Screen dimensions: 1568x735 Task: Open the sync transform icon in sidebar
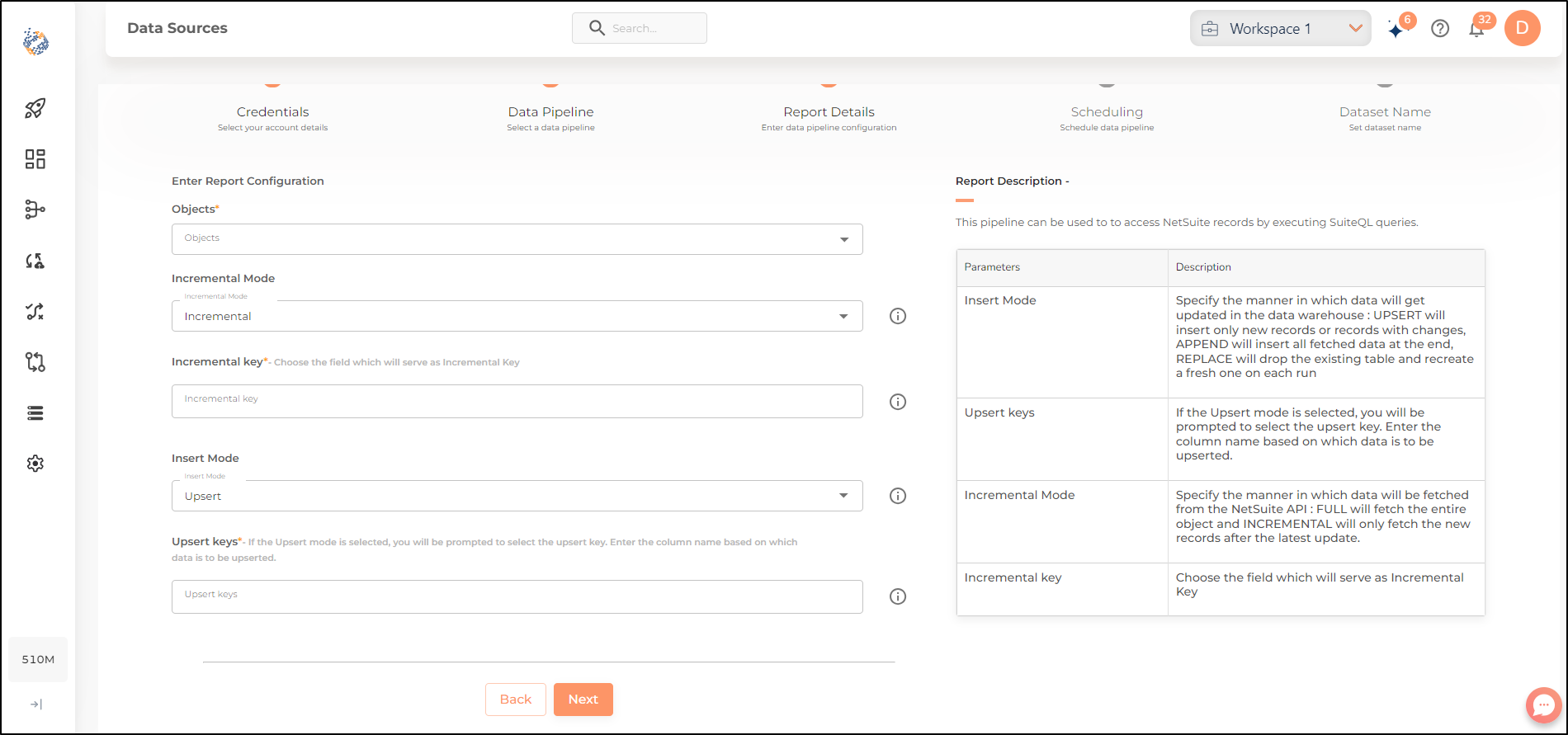[35, 261]
